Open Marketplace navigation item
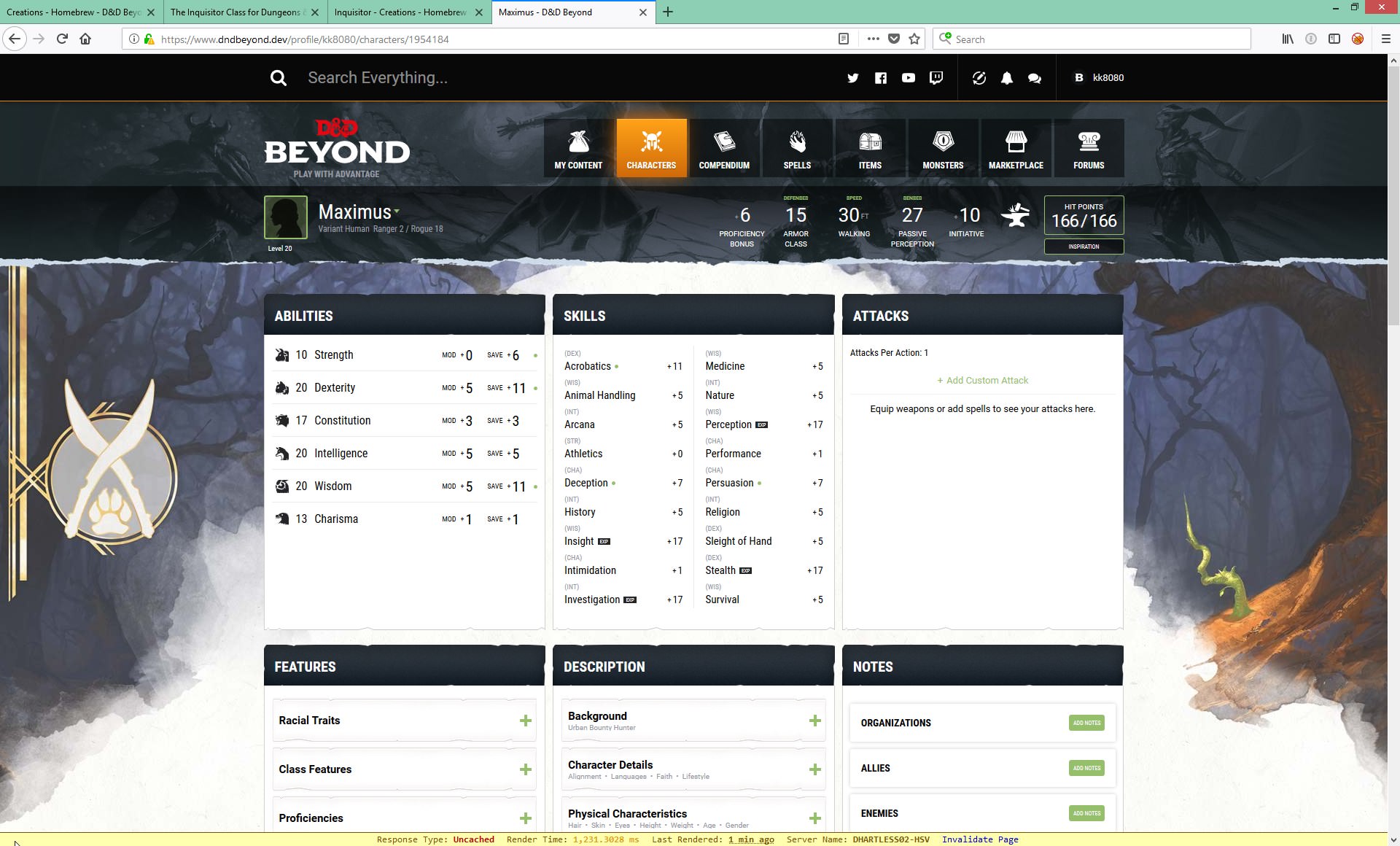Image resolution: width=1400 pixels, height=846 pixels. pyautogui.click(x=1016, y=148)
